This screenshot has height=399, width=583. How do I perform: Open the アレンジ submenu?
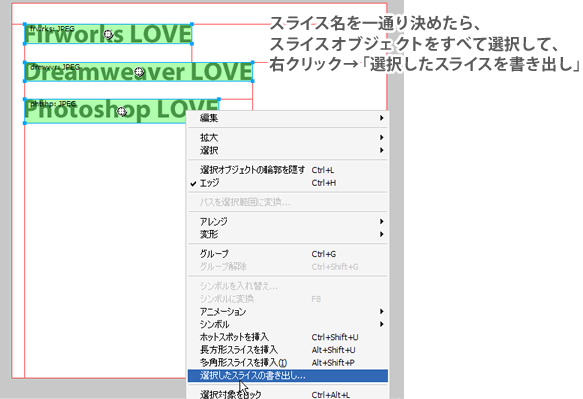288,222
